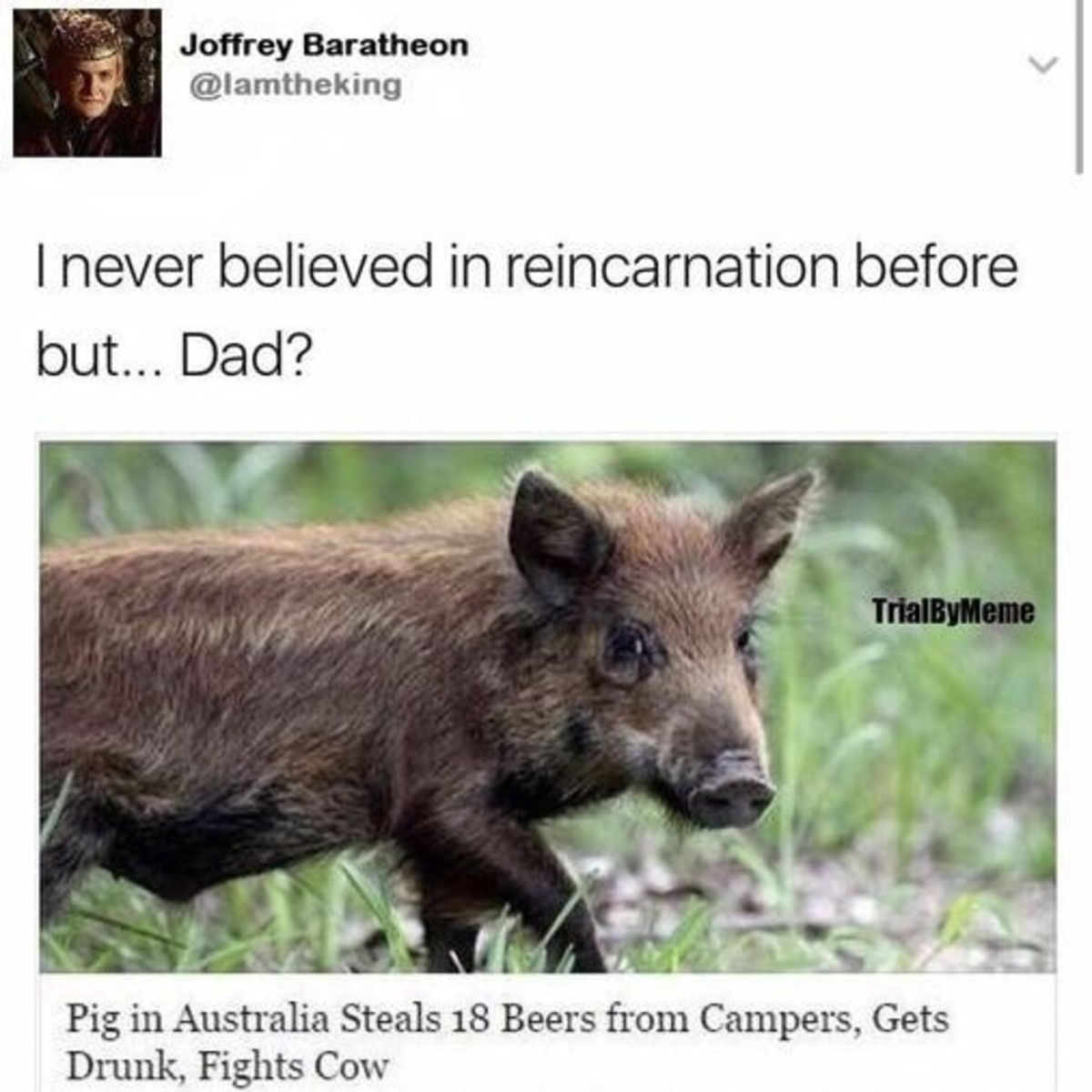This screenshot has height=1092, width=1092.
Task: Open the wild pig photo preview
Action: 547,707
